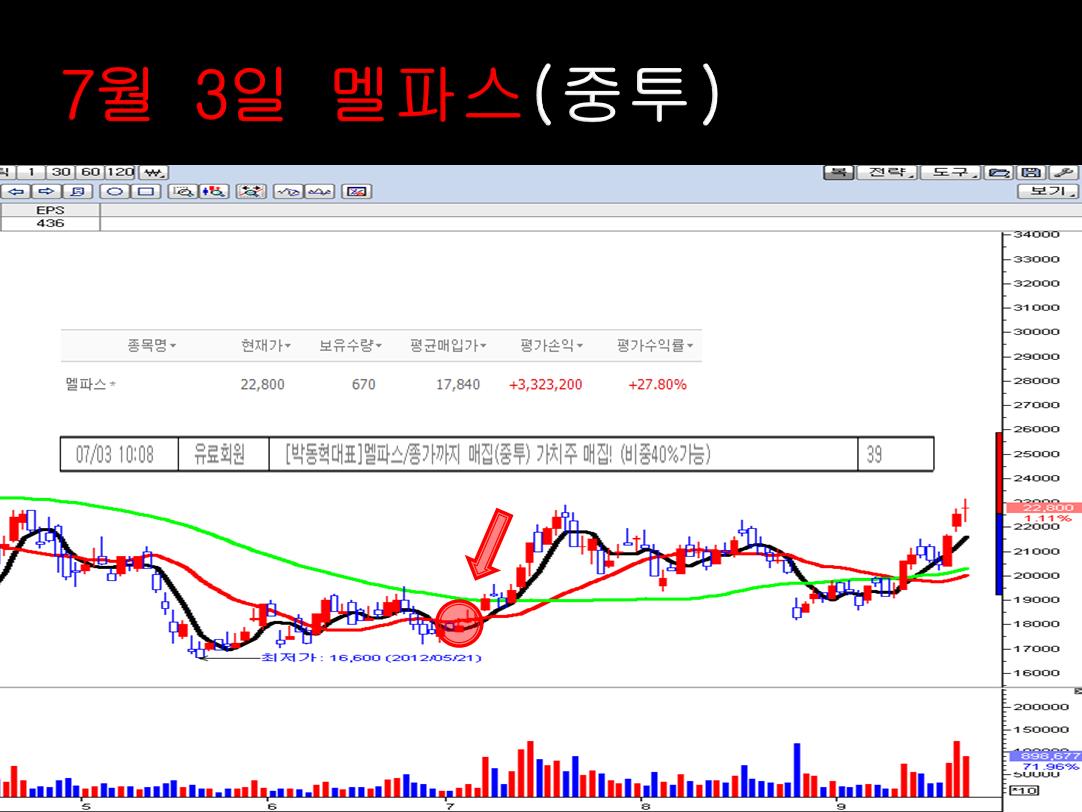Click the 898,677 volume axis tag
The width and height of the screenshot is (1082, 812).
(x=1045, y=756)
